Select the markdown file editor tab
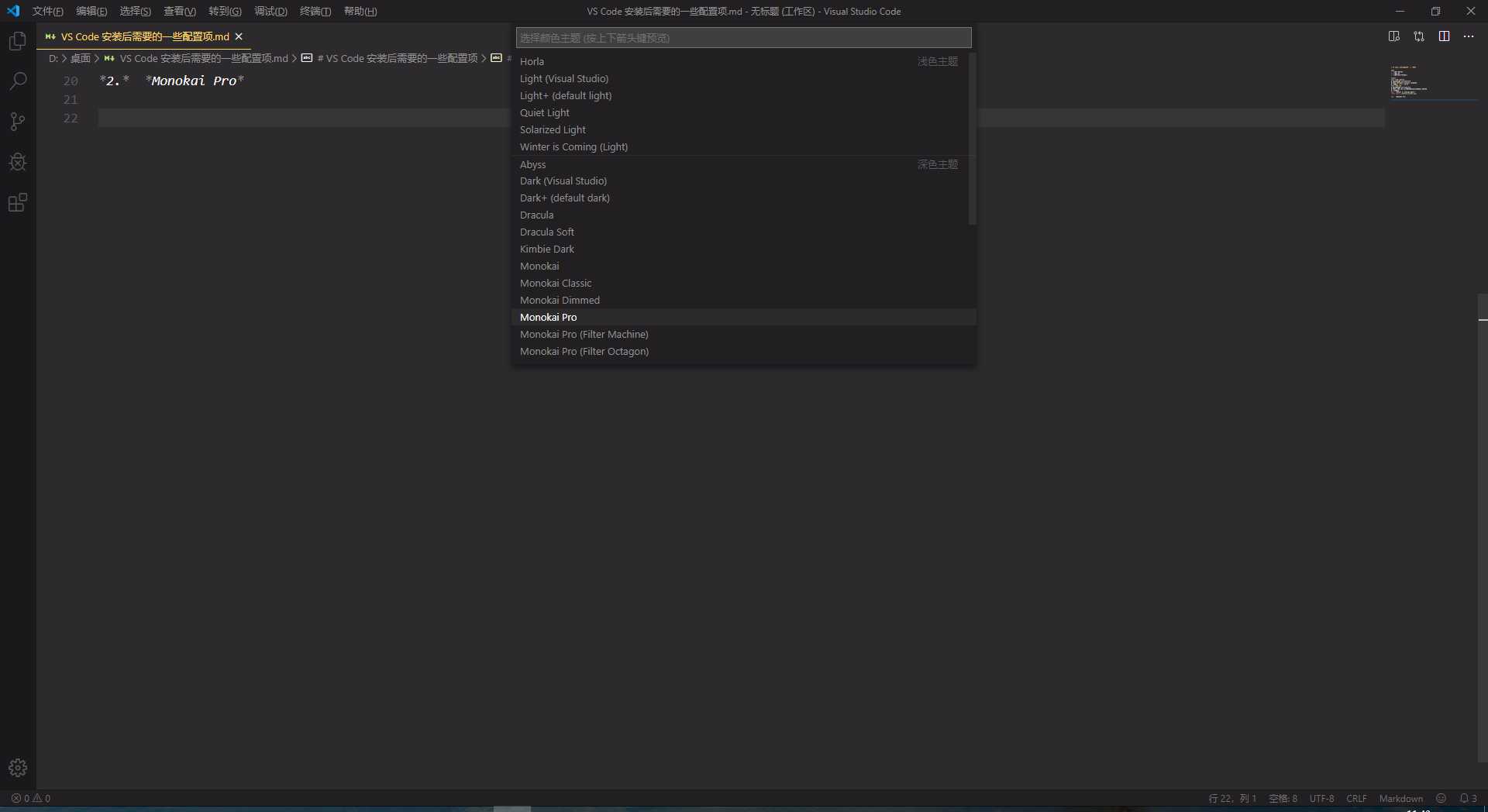The width and height of the screenshot is (1488, 812). pyautogui.click(x=143, y=36)
